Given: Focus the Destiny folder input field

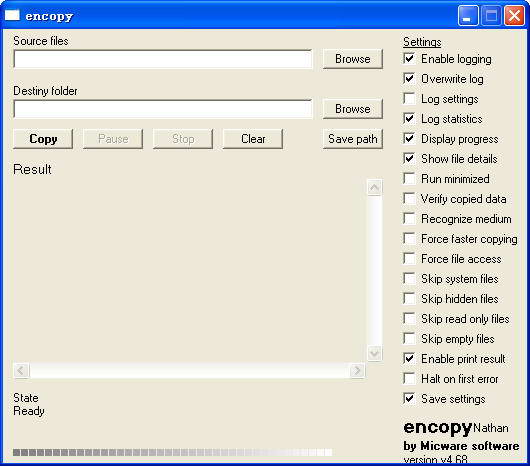Looking at the screenshot, I should coord(163,109).
